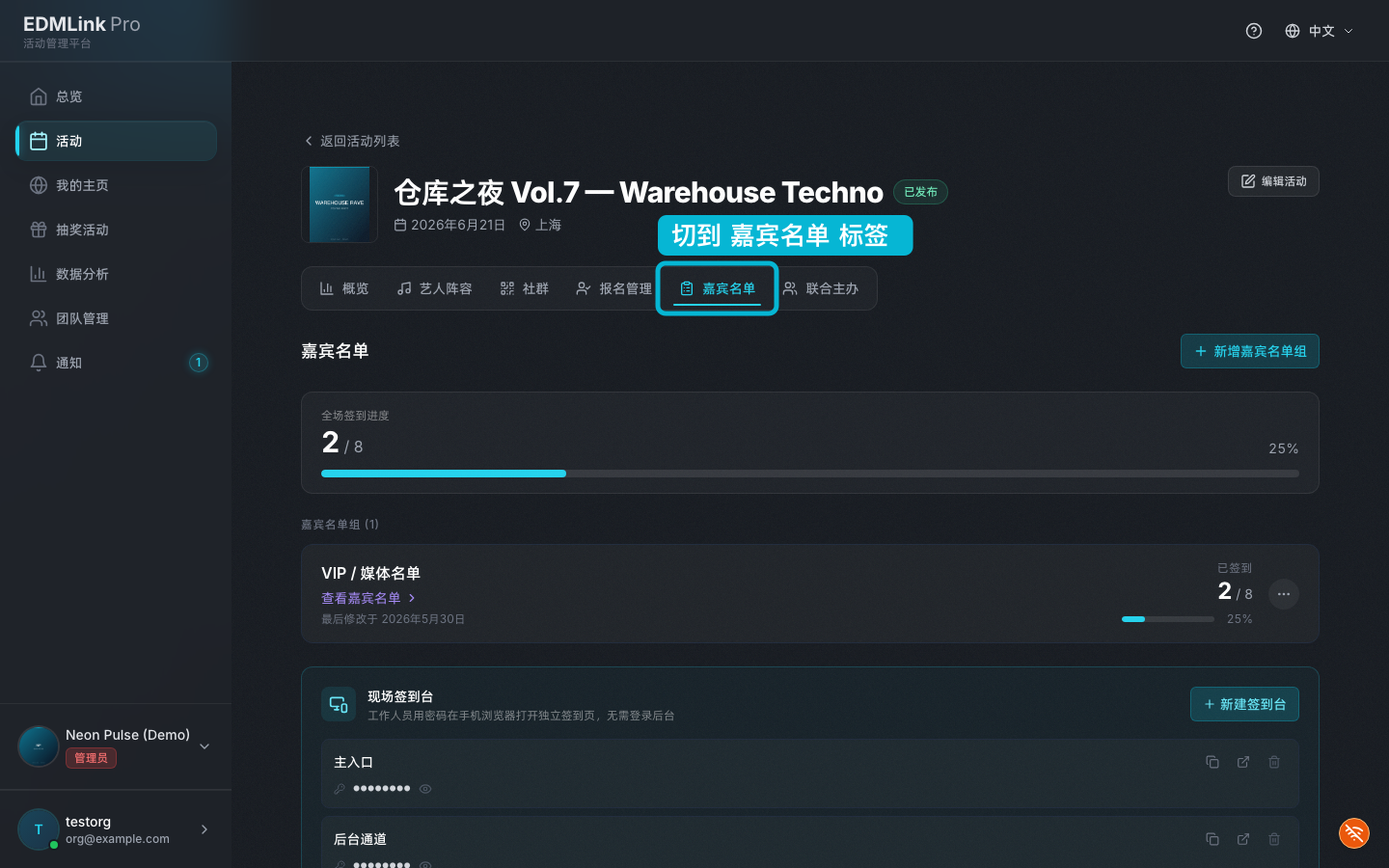
Task: Click 返回活动列表 back link
Action: click(x=352, y=141)
